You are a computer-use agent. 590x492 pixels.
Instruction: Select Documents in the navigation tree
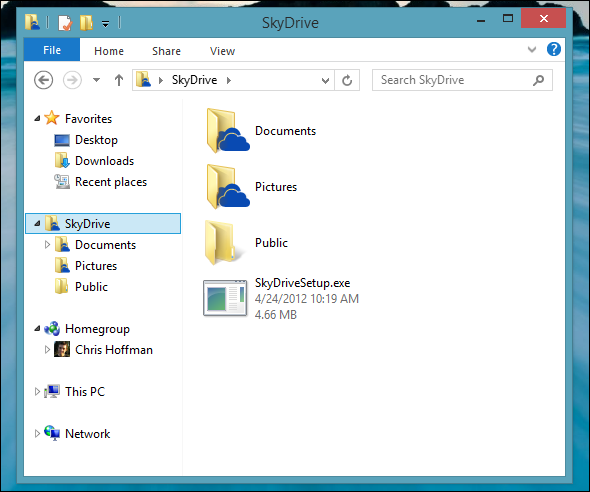click(105, 245)
